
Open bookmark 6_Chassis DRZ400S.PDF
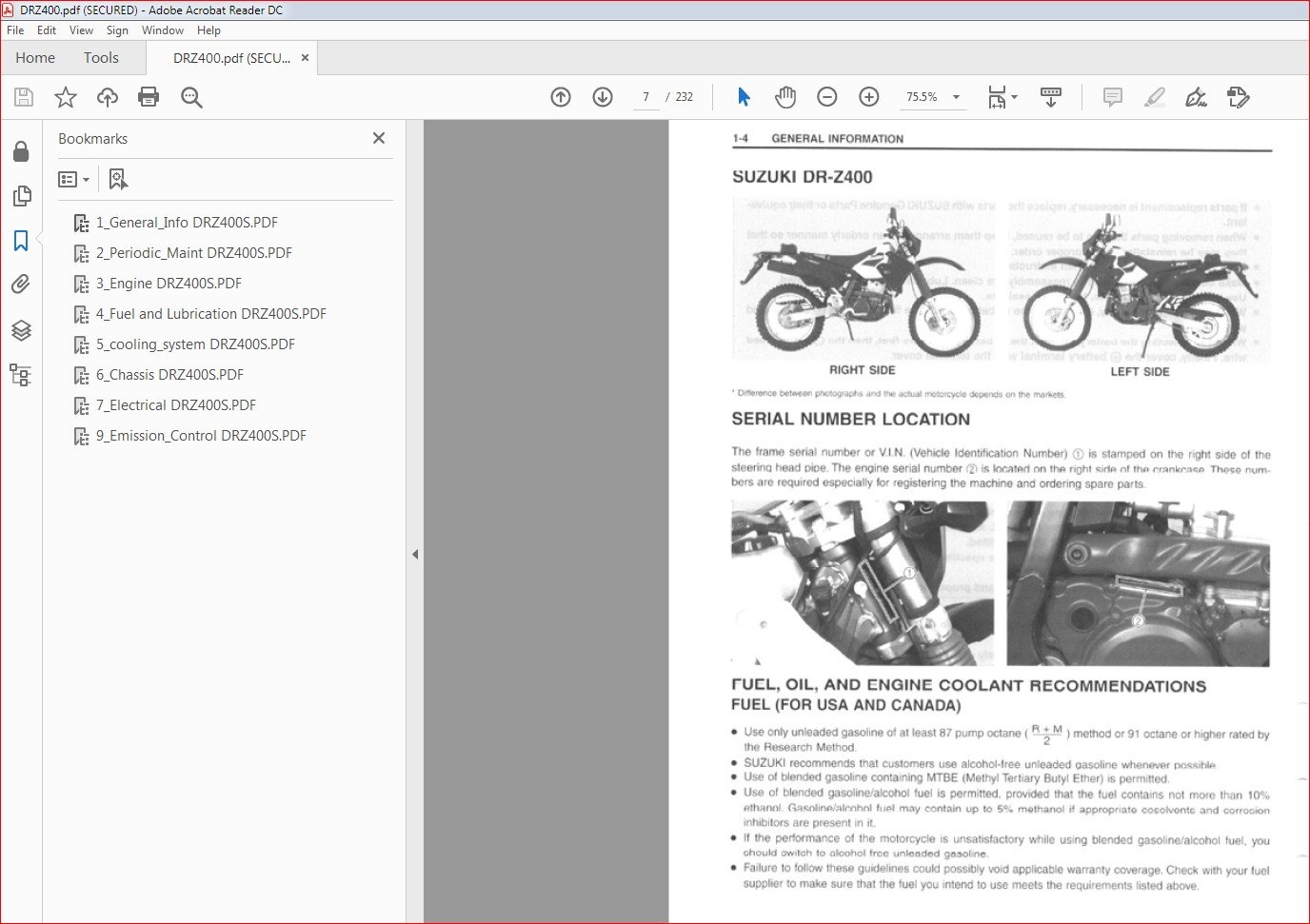point(169,375)
